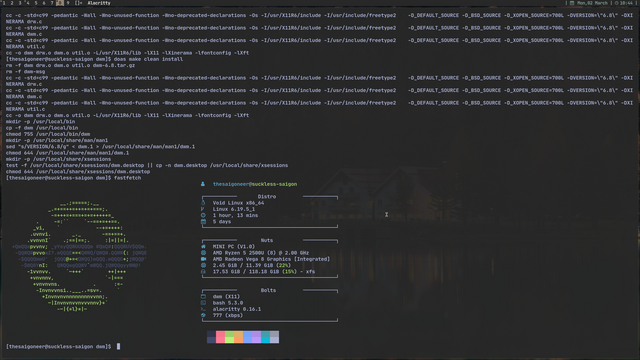Viewport: 640px width, 360px height.
Task: Click the 'test -f ... dwm.desktop' line
Action: point(147,165)
